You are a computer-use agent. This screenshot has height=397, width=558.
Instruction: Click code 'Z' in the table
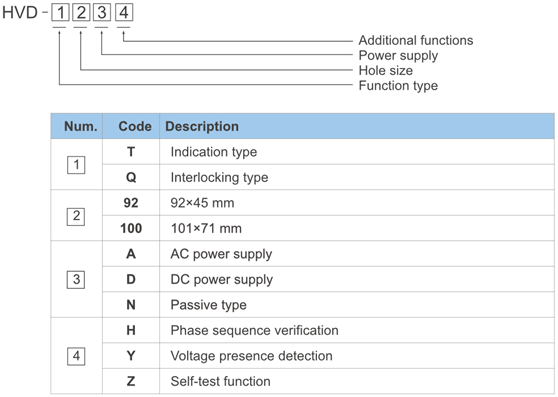pos(131,381)
